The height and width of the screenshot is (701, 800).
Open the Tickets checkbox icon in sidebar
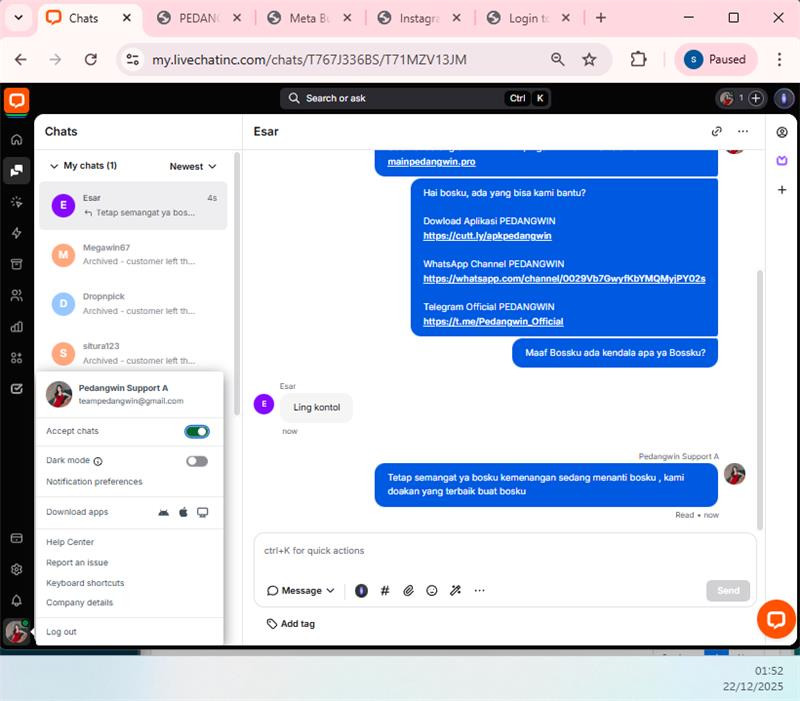(x=16, y=389)
